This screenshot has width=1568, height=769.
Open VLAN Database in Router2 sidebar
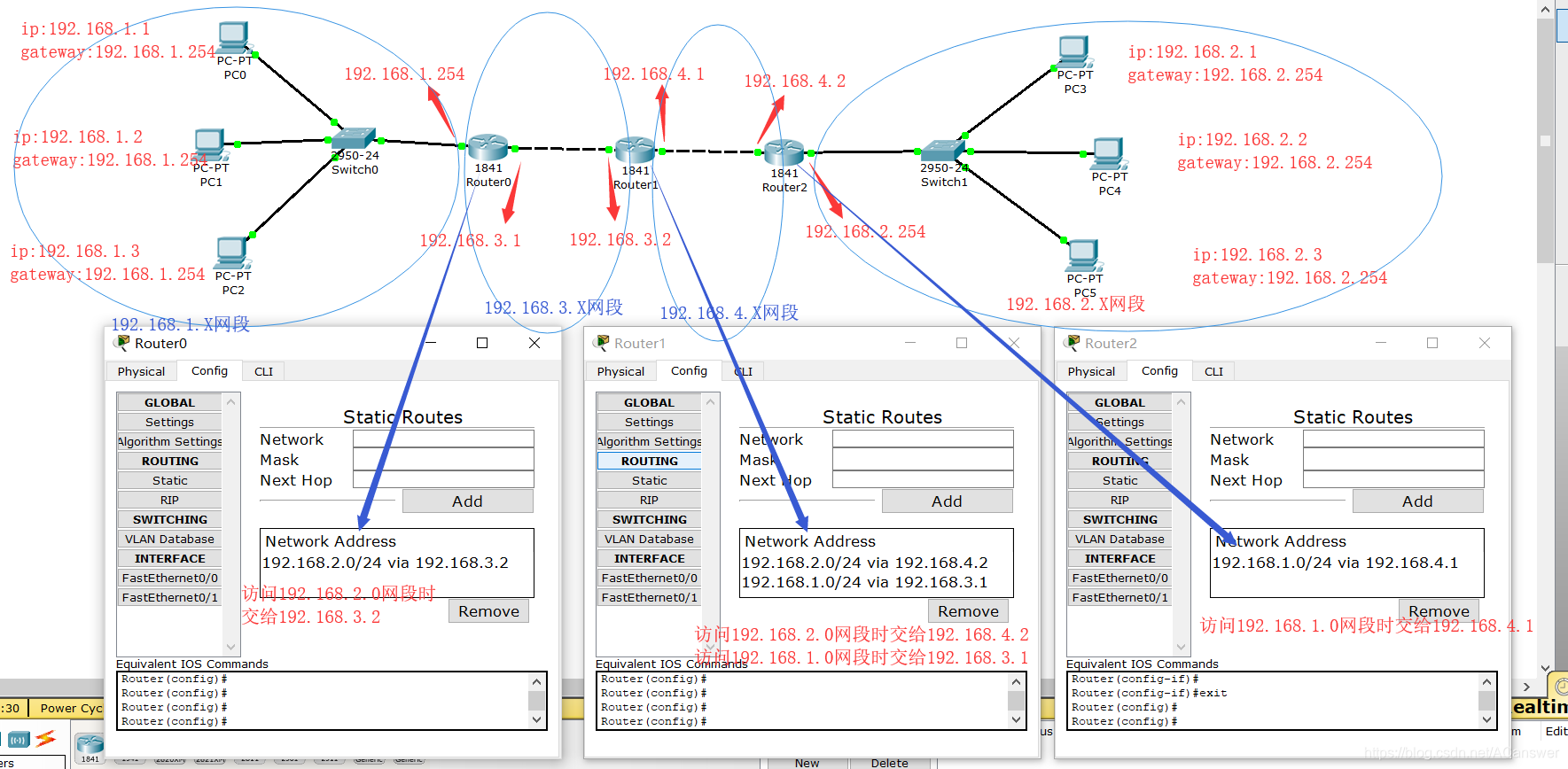pyautogui.click(x=1119, y=539)
